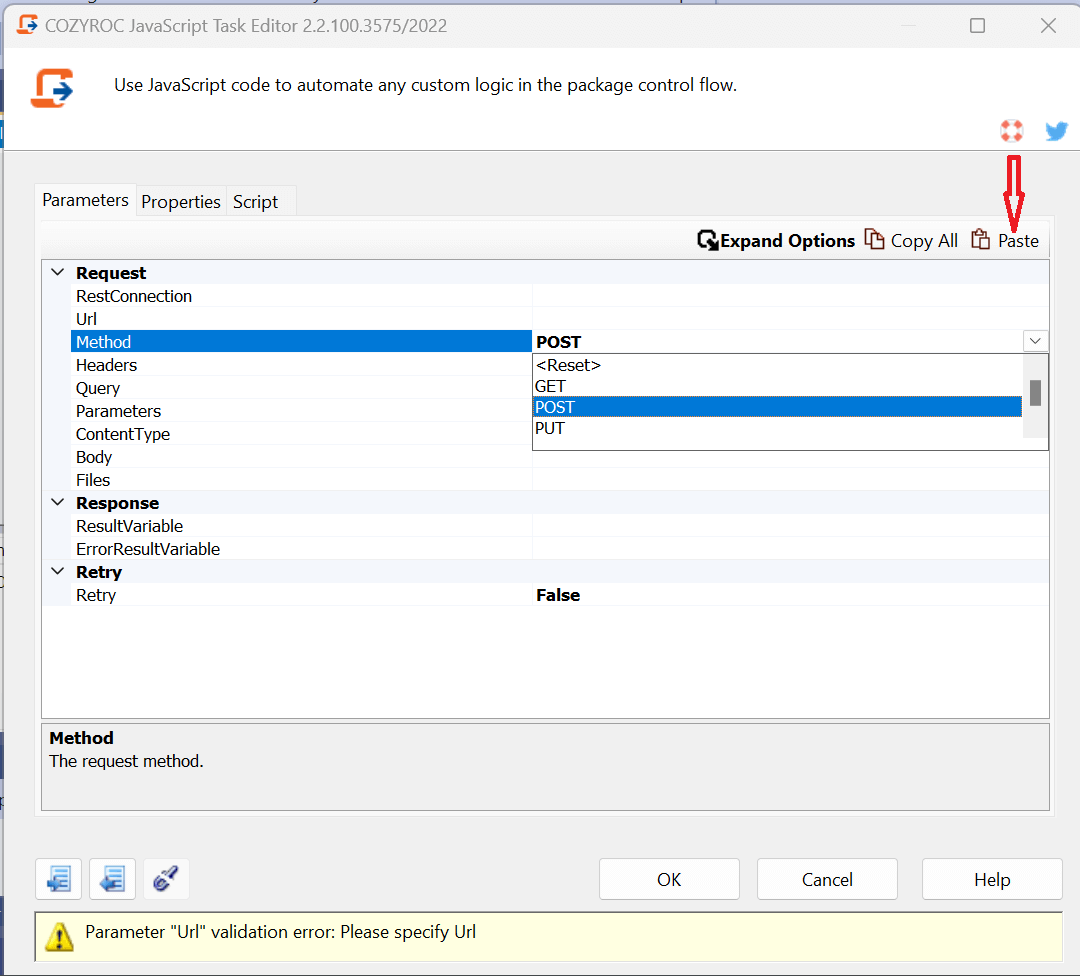This screenshot has width=1080, height=976.
Task: Click the first import icon at bottom-left
Action: (59, 879)
